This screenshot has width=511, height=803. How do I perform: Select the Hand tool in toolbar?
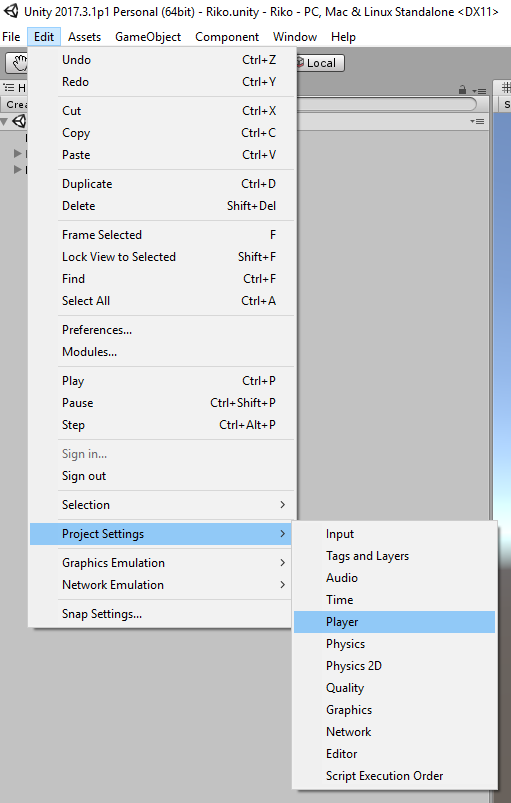point(18,63)
